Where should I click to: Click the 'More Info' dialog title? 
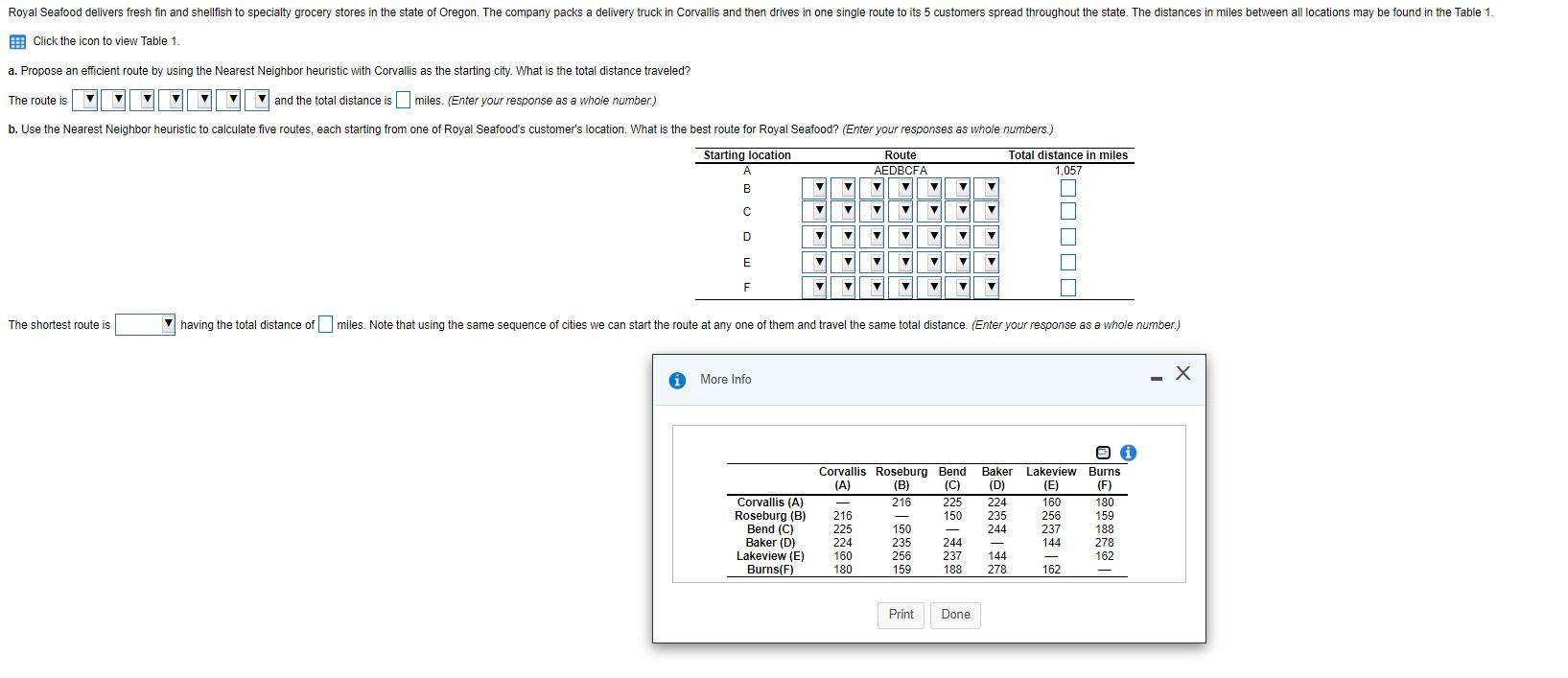point(726,380)
